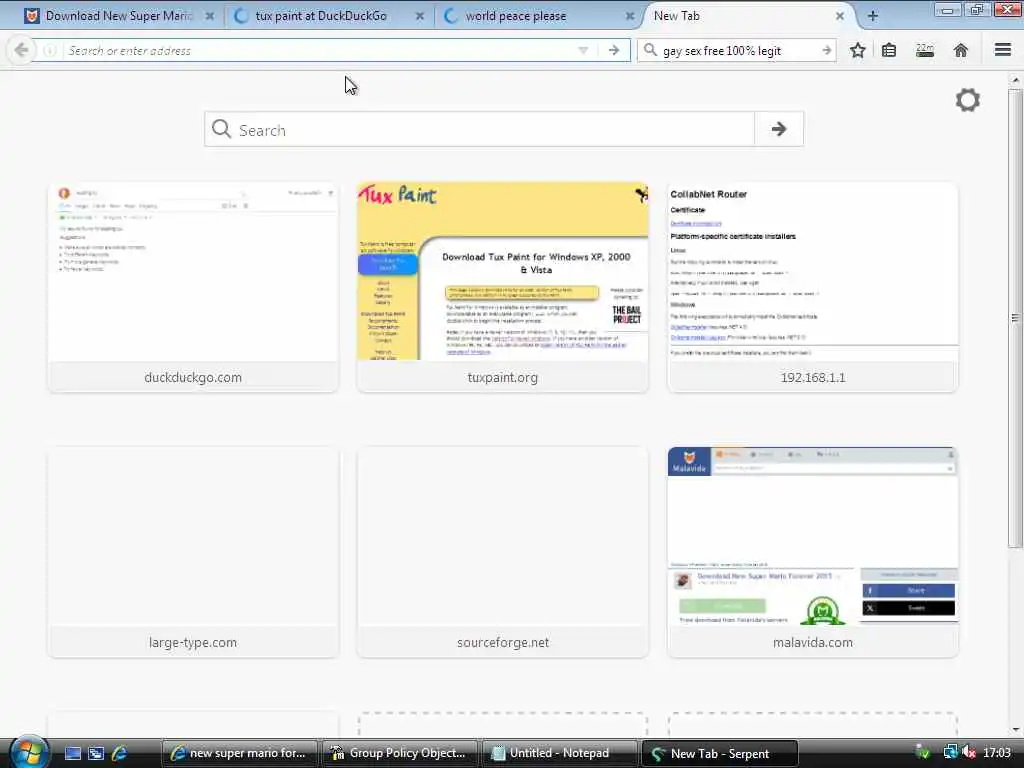Click Show Desktop quick launch icon
The width and height of the screenshot is (1024, 768).
[x=72, y=754]
